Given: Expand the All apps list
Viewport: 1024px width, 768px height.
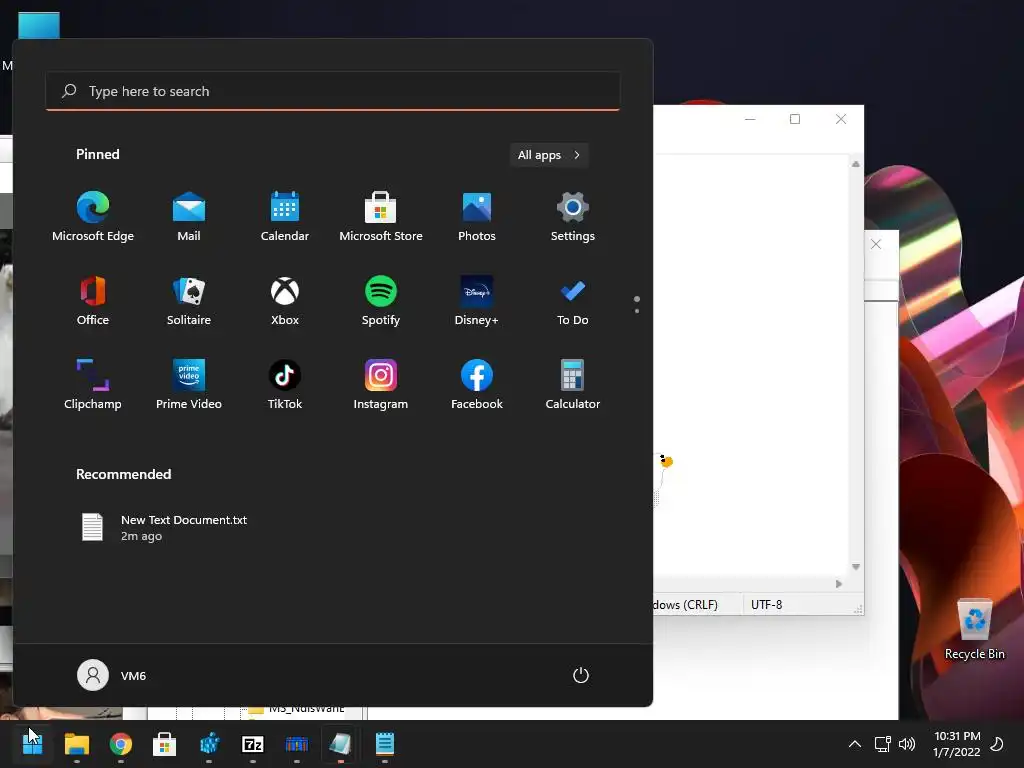Looking at the screenshot, I should [x=549, y=155].
